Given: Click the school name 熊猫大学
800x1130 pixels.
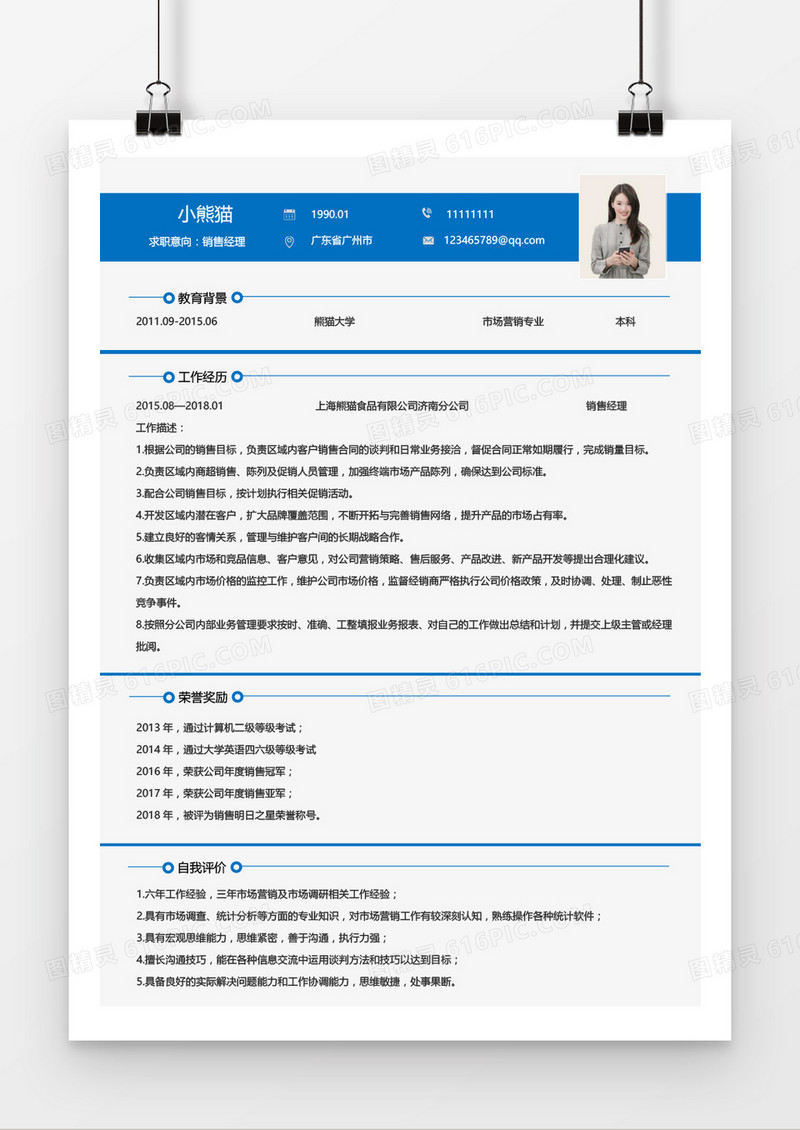Looking at the screenshot, I should point(334,321).
